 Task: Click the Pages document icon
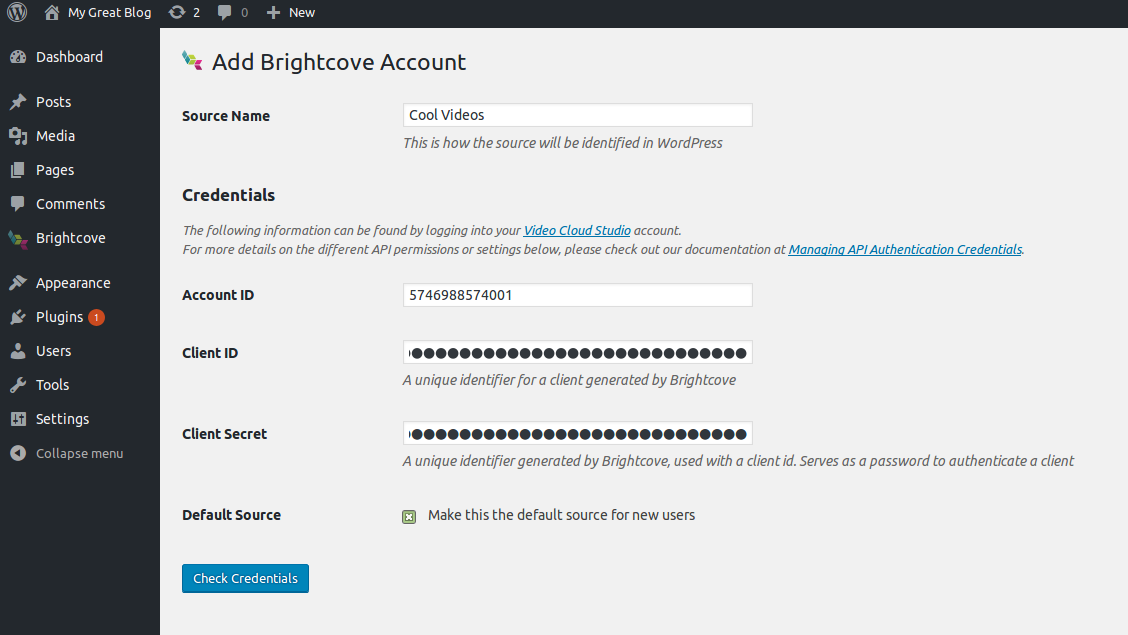(18, 169)
